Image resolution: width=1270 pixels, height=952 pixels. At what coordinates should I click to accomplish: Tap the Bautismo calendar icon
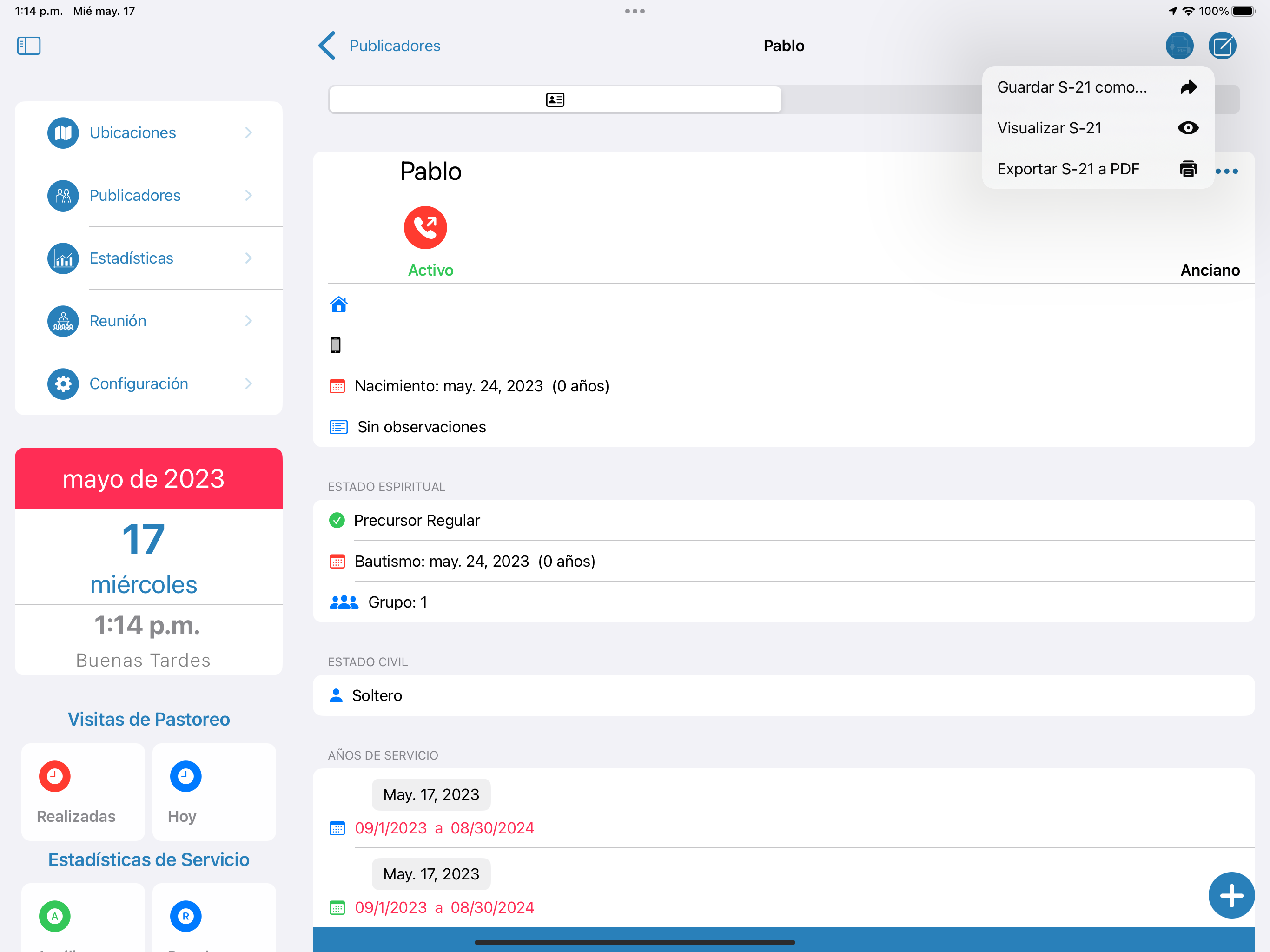click(337, 562)
